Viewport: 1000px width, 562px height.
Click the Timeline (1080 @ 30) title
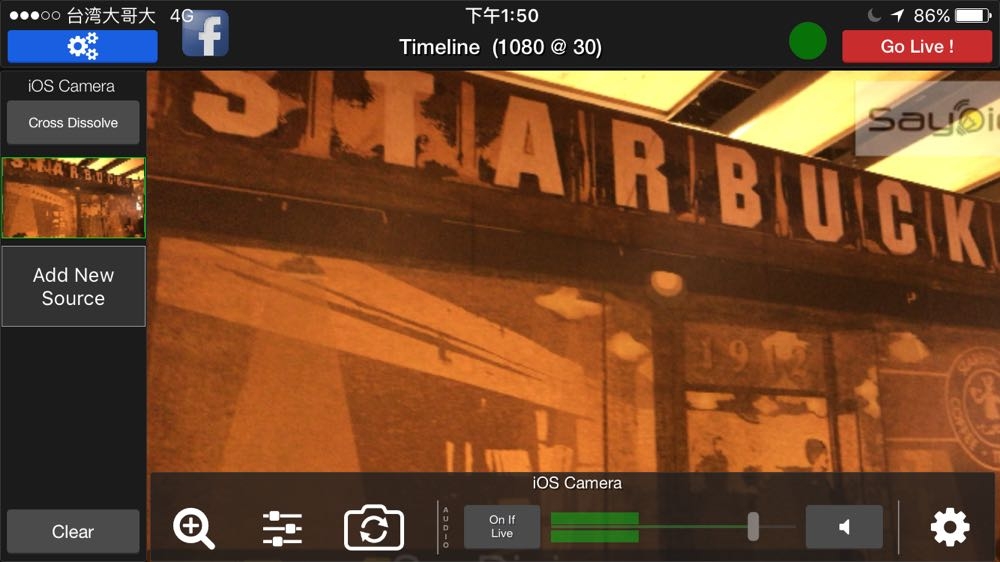point(501,47)
